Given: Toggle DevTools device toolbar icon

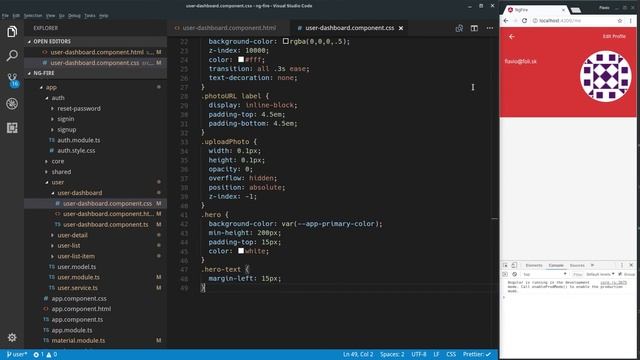Looking at the screenshot, I should (x=514, y=265).
